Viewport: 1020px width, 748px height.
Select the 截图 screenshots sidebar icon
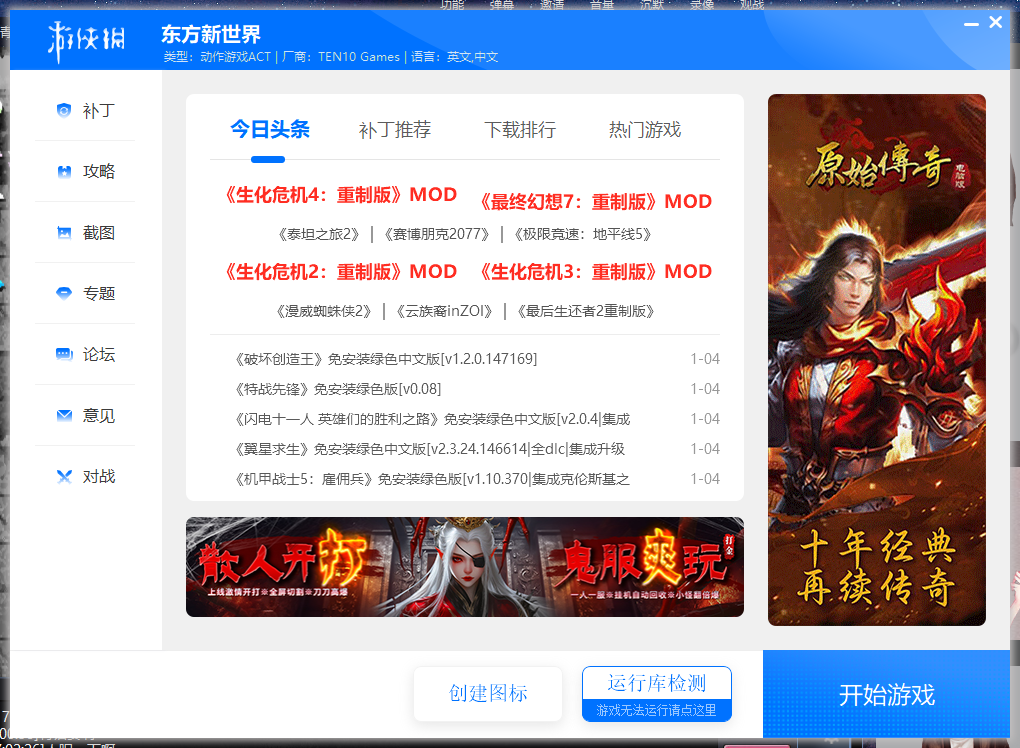click(64, 233)
